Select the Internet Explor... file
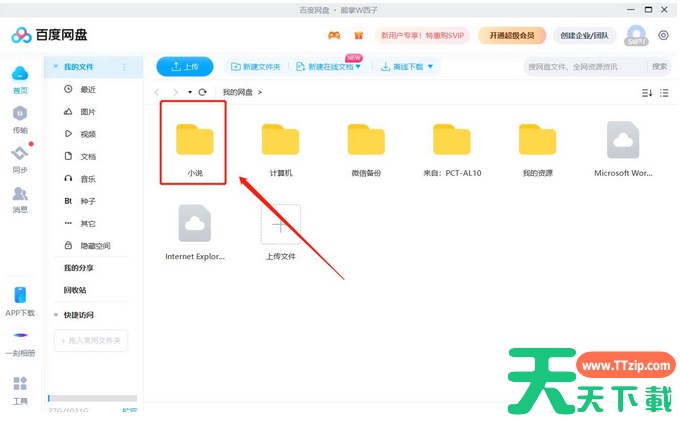Viewport: 680px width, 421px height. (x=195, y=223)
